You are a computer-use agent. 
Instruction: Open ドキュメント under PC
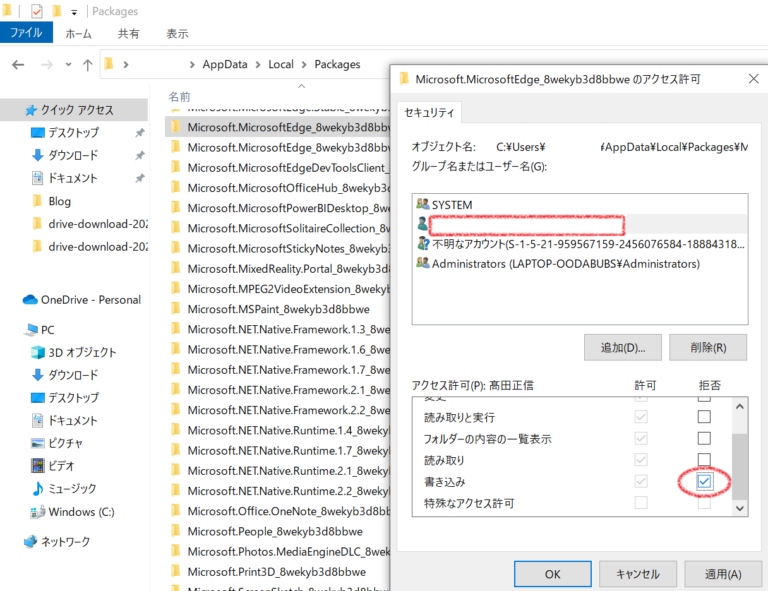73,420
